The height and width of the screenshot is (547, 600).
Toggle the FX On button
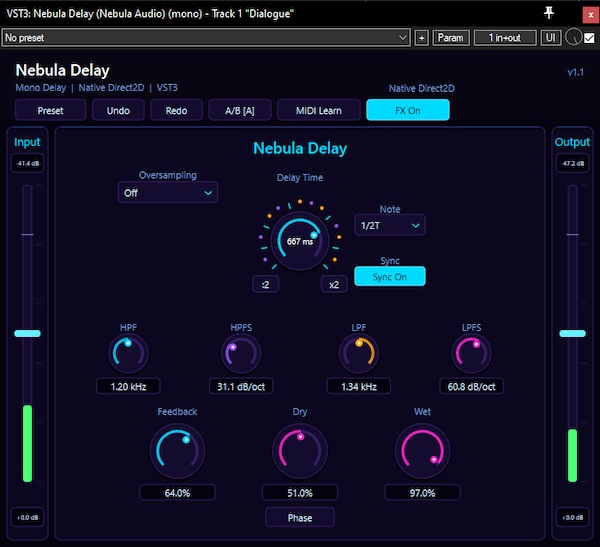point(408,110)
